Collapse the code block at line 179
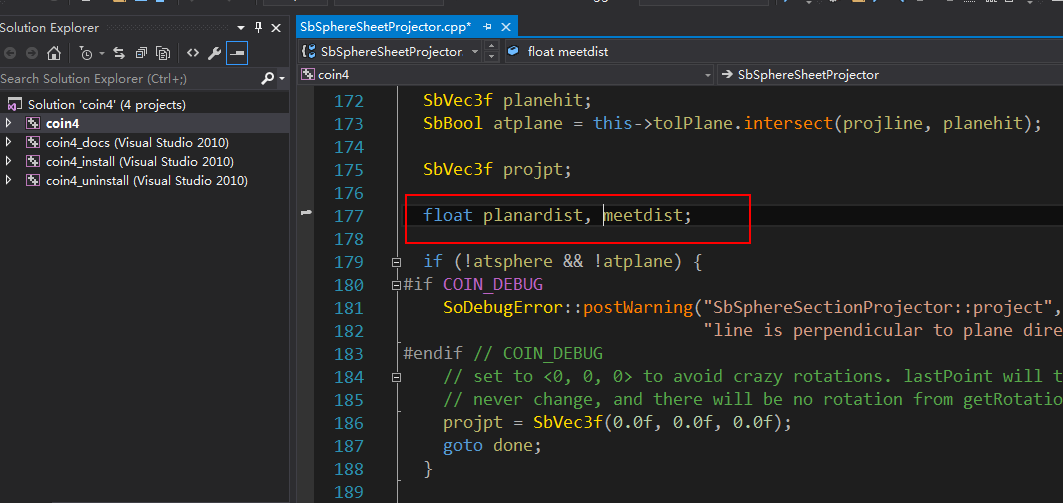The height and width of the screenshot is (503, 1063). 397,262
